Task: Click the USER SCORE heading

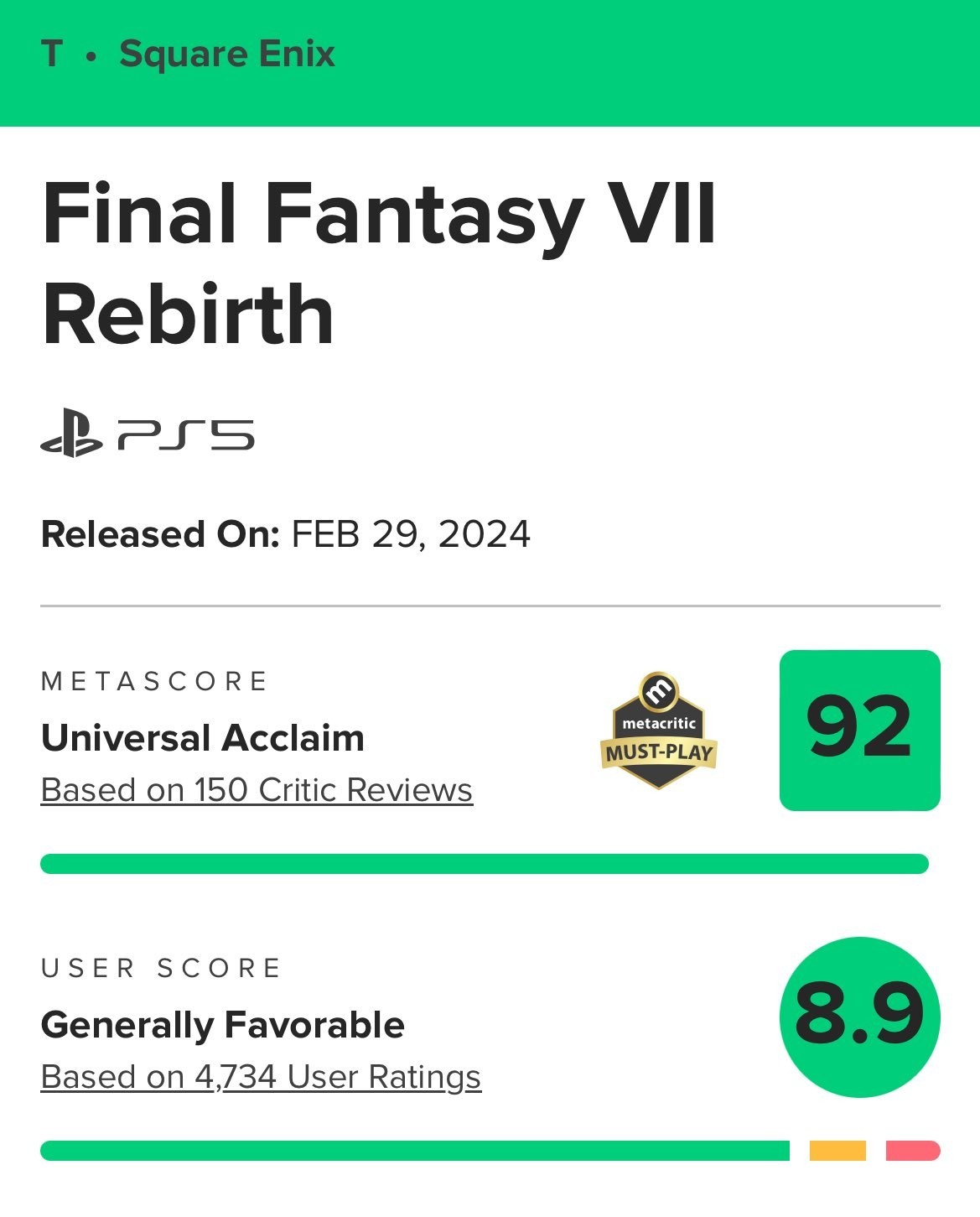Action: tap(161, 968)
